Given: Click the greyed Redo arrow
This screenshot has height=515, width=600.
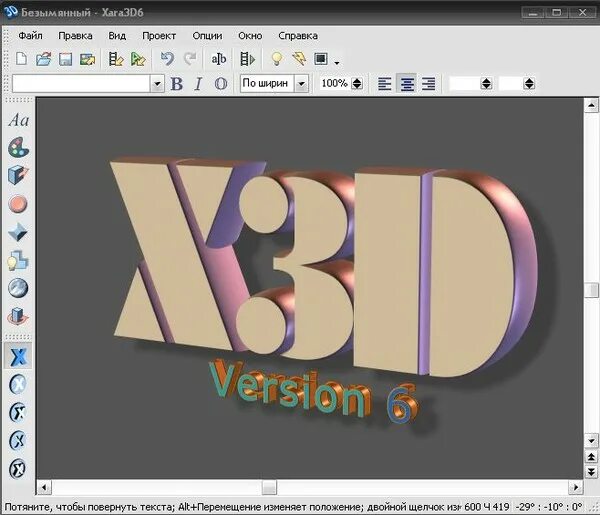Looking at the screenshot, I should [x=190, y=59].
